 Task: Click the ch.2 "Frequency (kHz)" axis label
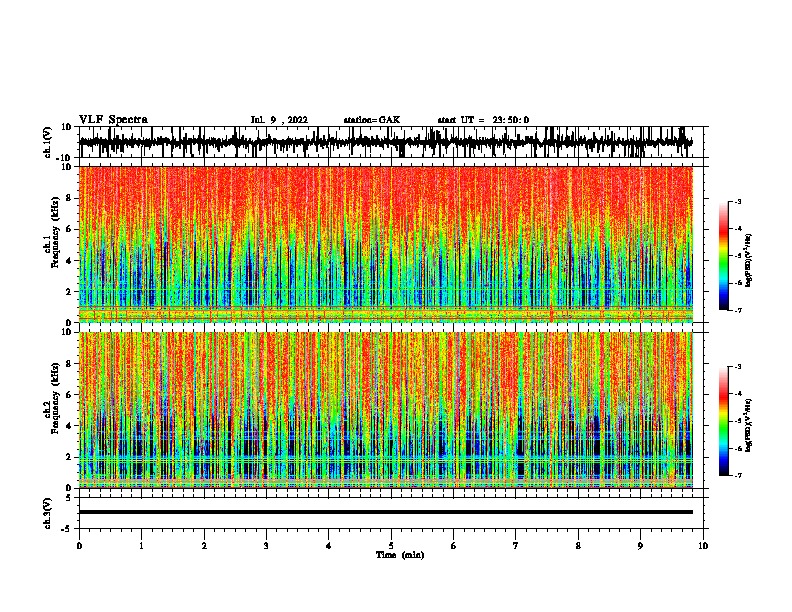[x=55, y=398]
